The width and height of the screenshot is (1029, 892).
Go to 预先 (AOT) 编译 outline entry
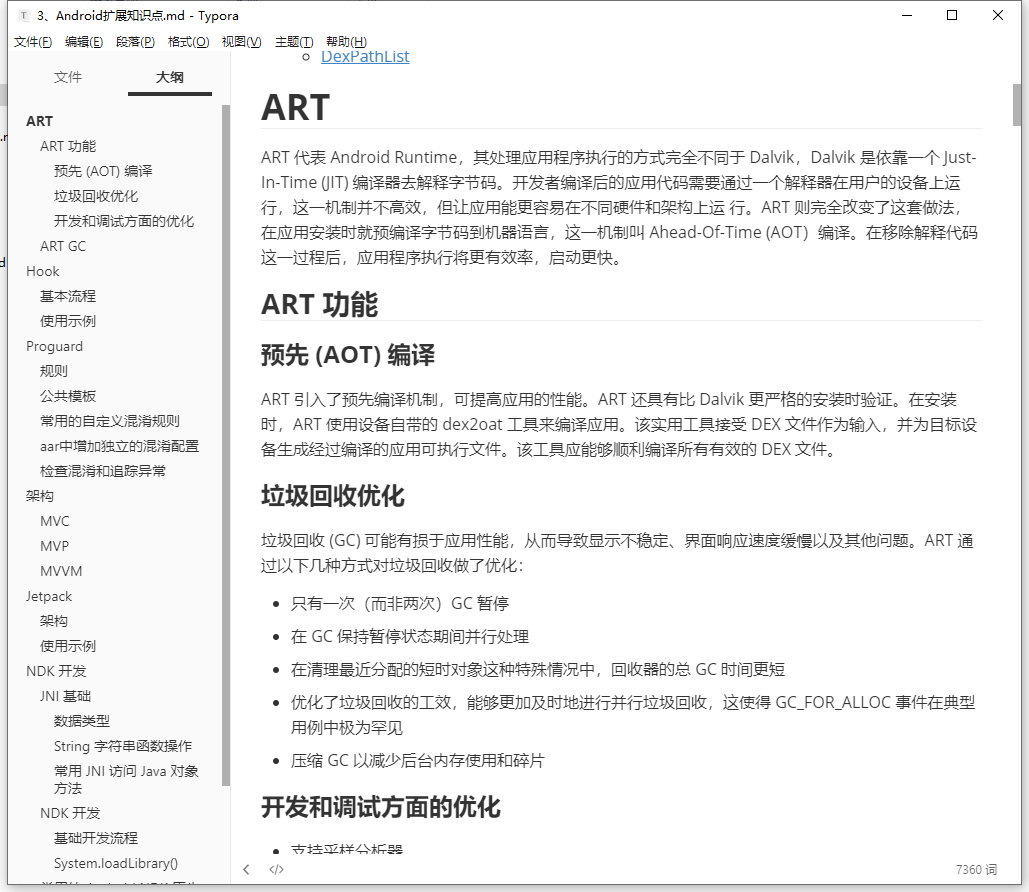(103, 171)
